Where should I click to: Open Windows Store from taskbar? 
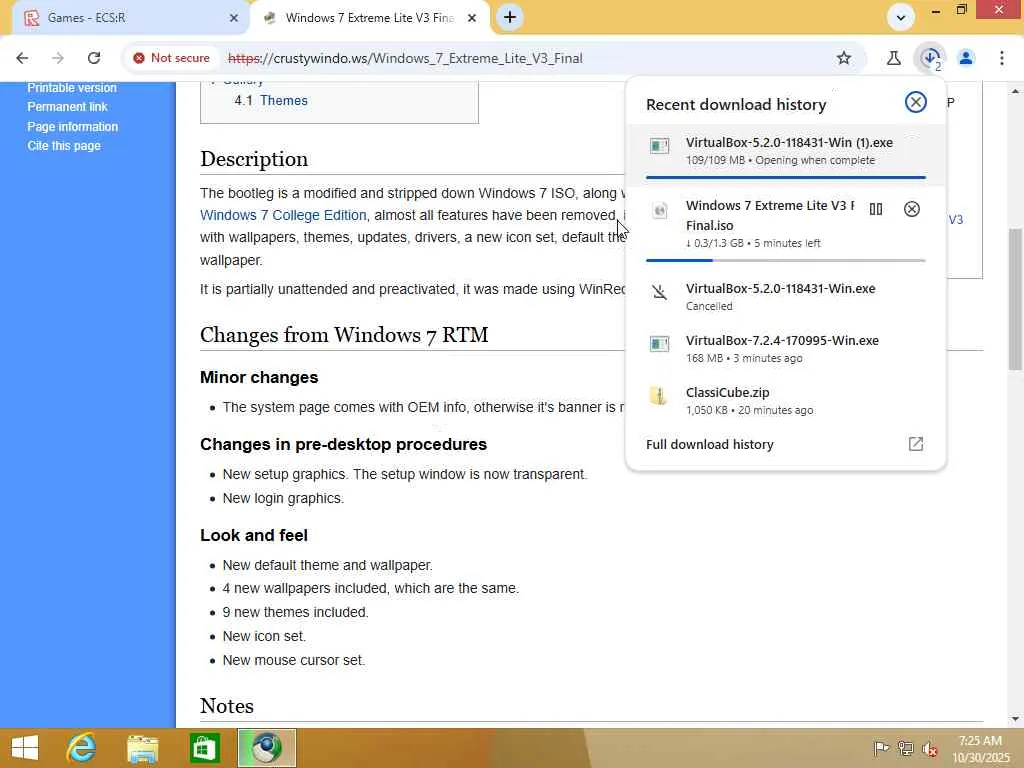pyautogui.click(x=204, y=748)
